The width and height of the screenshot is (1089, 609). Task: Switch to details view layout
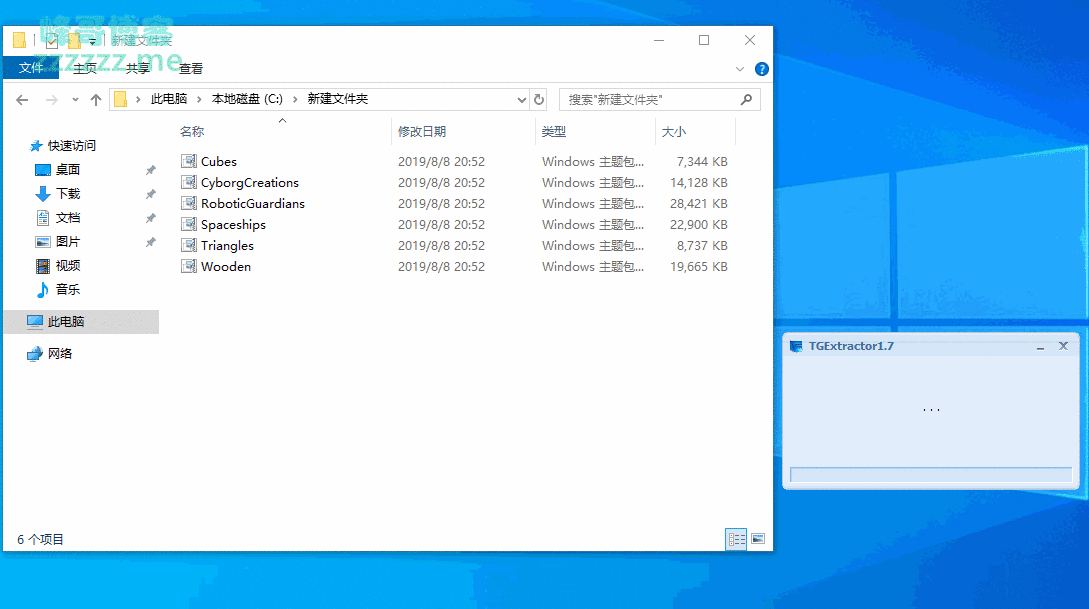(736, 539)
